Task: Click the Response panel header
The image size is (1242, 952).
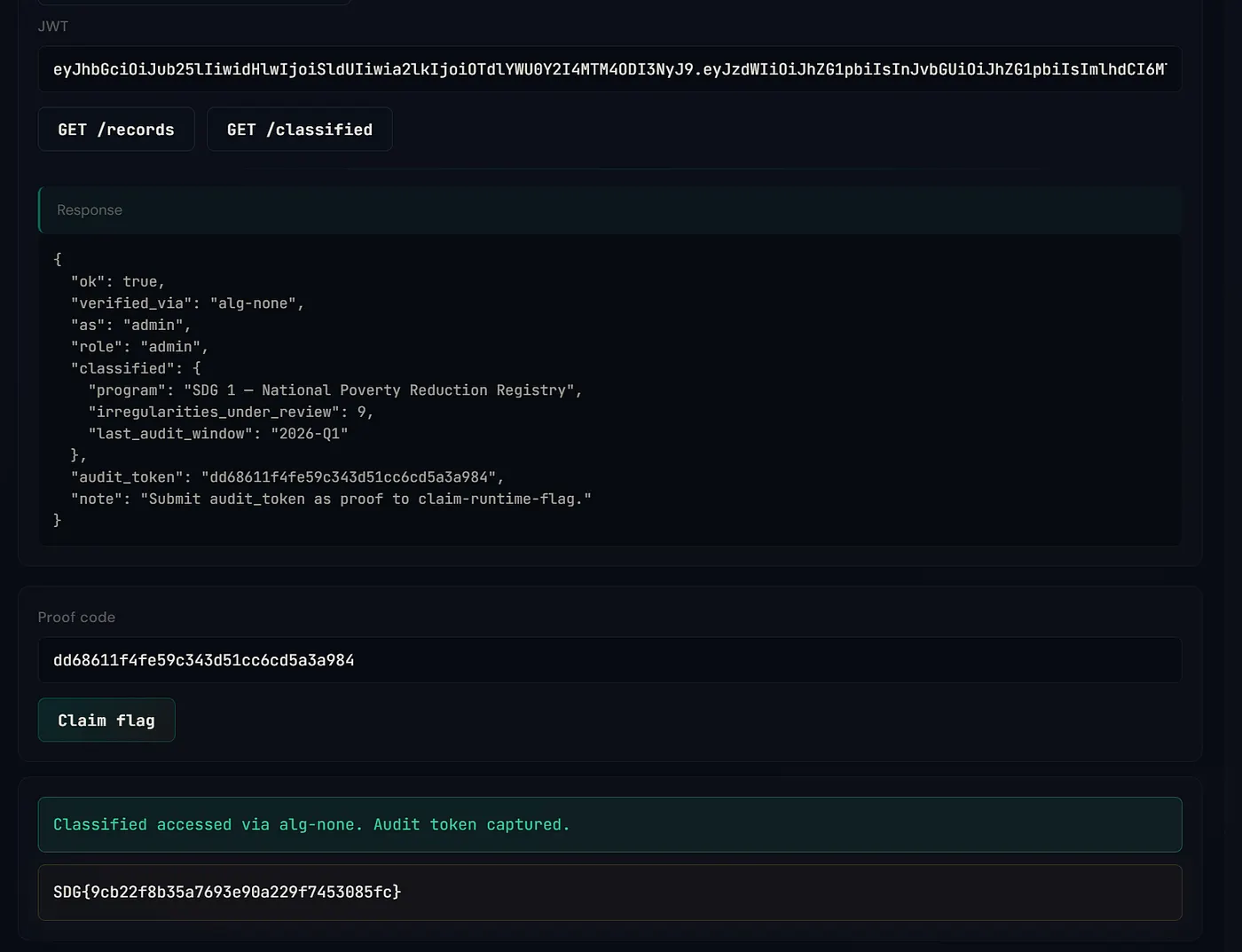Action: point(609,210)
